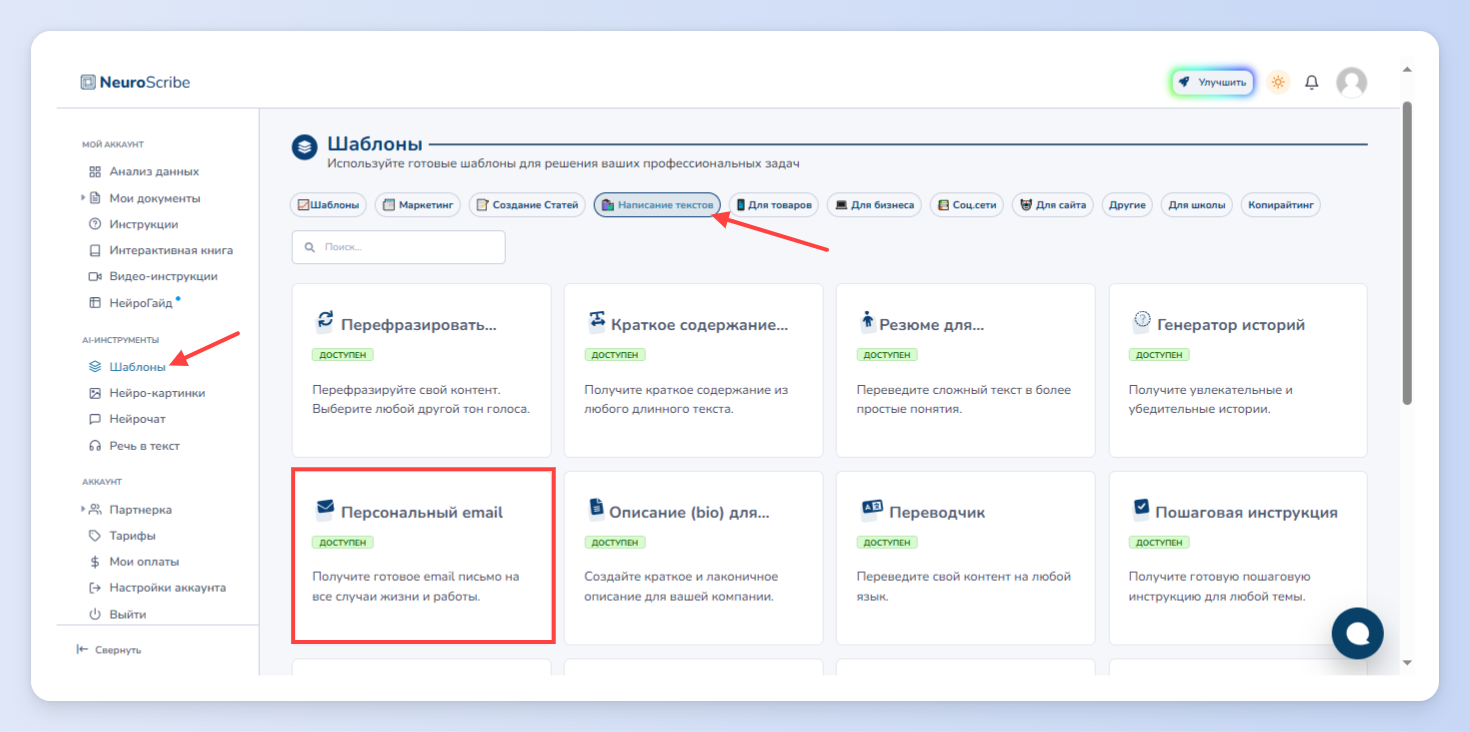The width and height of the screenshot is (1470, 732).
Task: Open the Генератор историй icon
Action: coord(1142,320)
